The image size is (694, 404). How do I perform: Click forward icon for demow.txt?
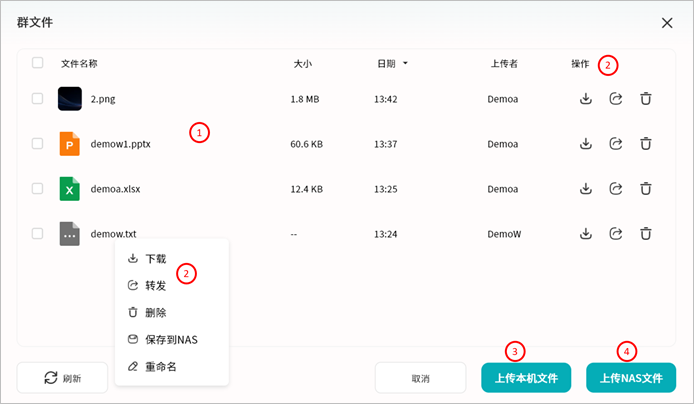616,234
